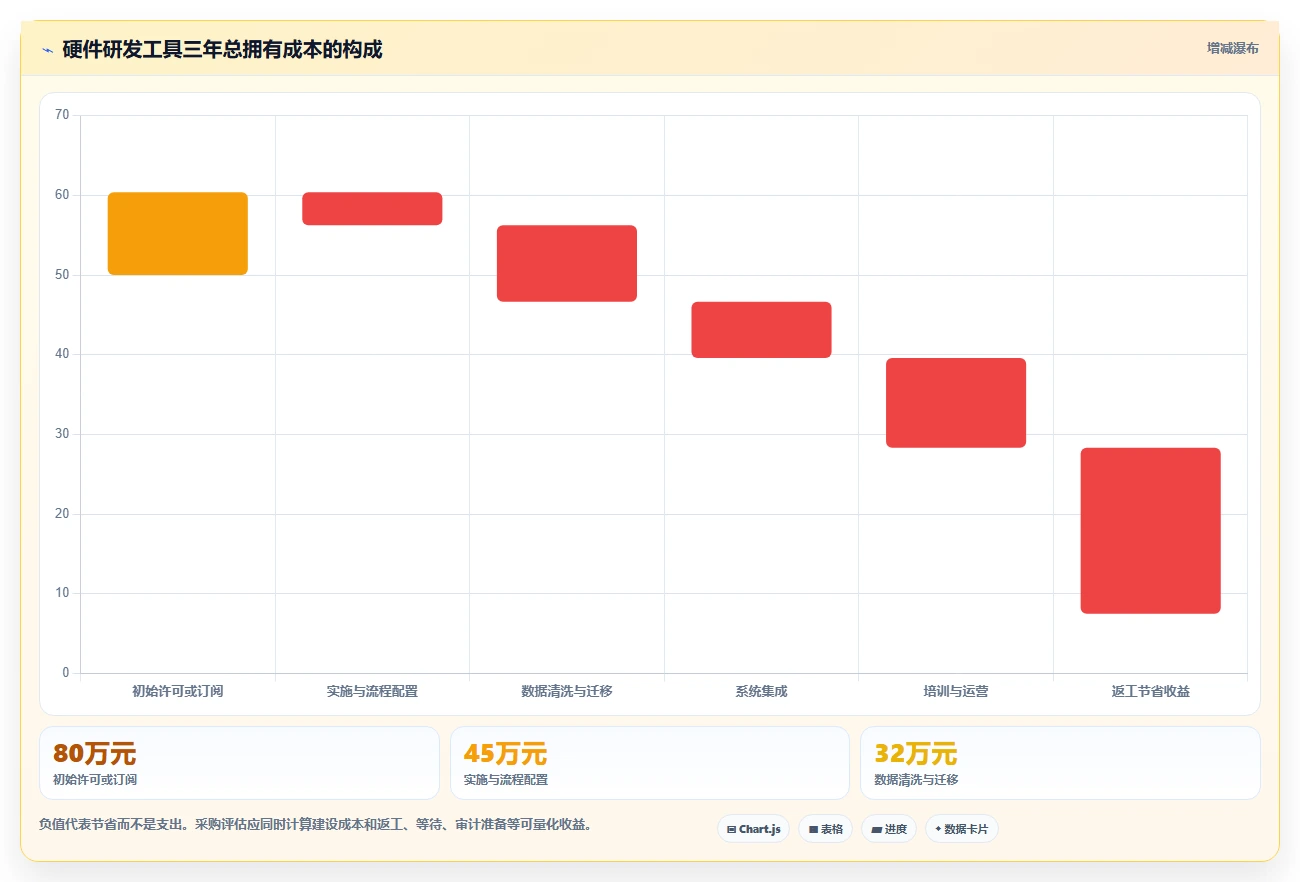
Task: Select the 数据卡片 tag chip
Action: coord(962,829)
